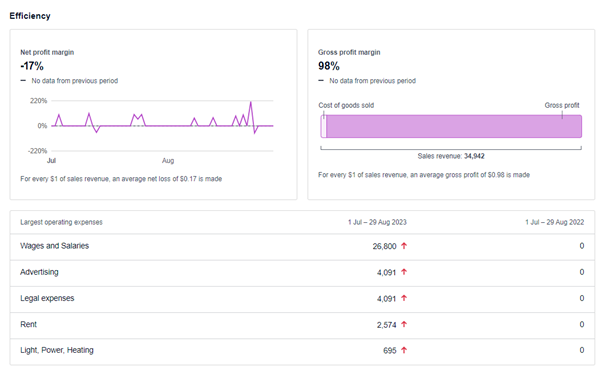Click the Net profit margin title

click(x=47, y=52)
